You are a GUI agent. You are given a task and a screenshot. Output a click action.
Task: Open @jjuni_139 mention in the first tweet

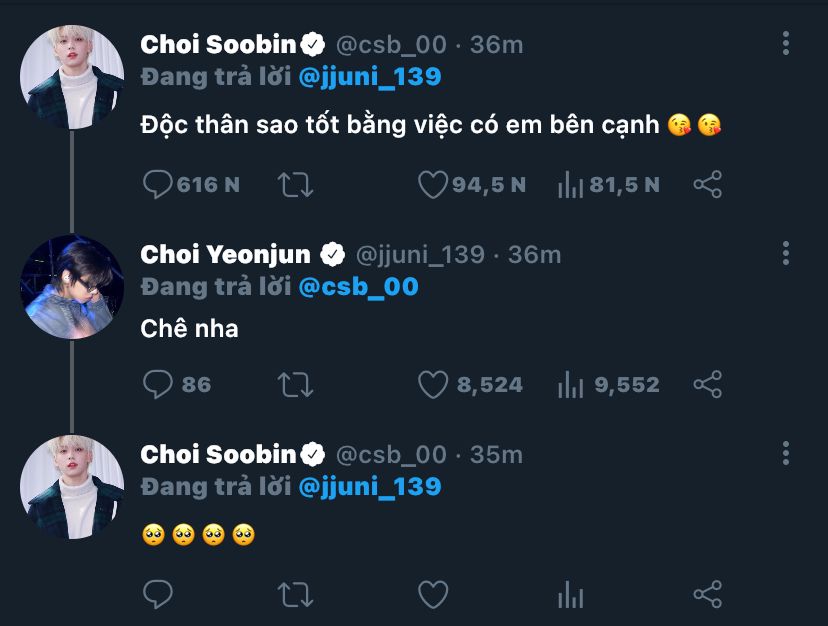(x=369, y=77)
